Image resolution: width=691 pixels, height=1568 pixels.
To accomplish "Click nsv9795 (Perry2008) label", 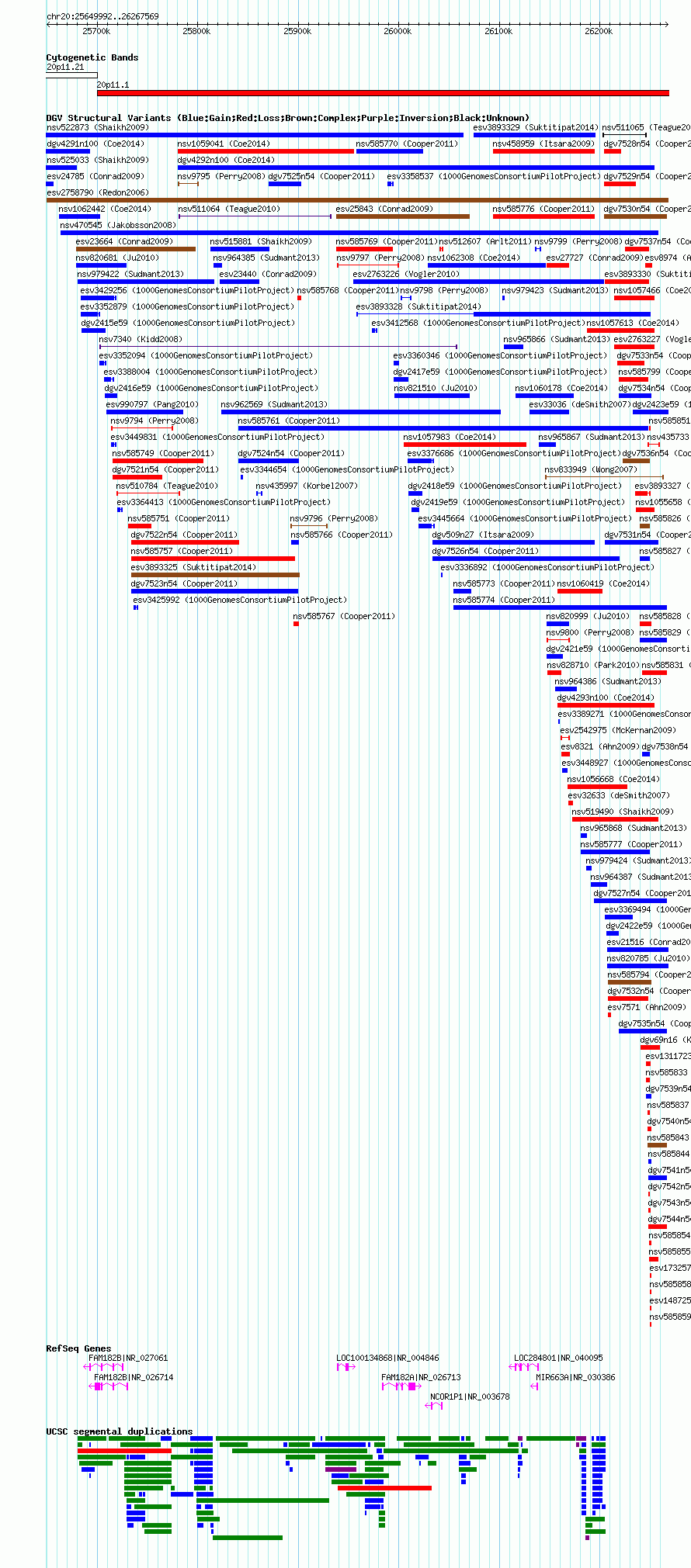I will click(221, 176).
